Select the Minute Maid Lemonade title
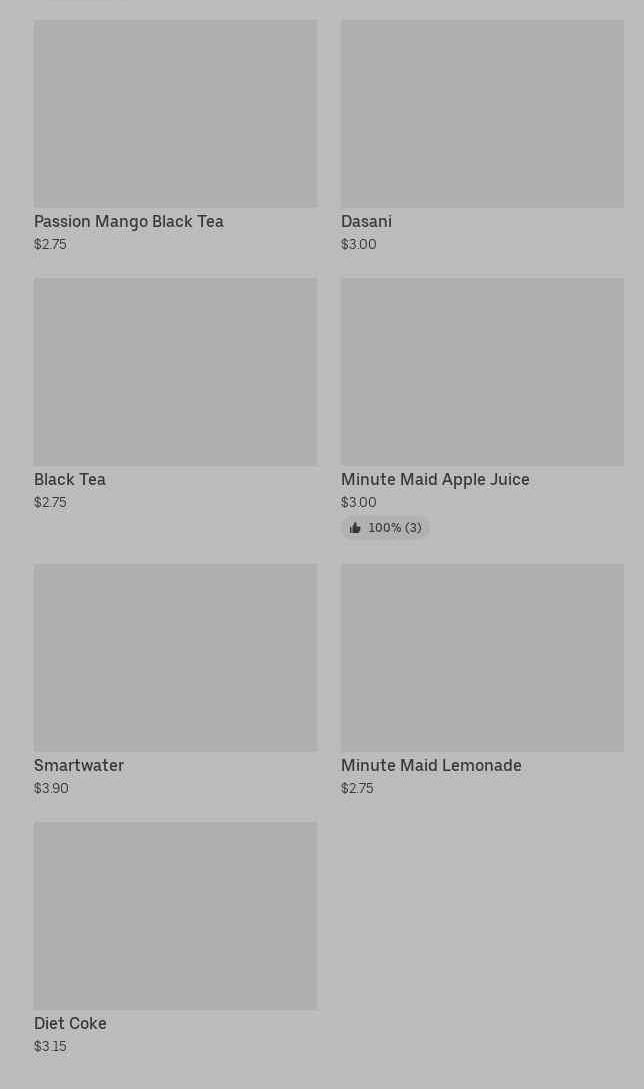 pyautogui.click(x=431, y=765)
